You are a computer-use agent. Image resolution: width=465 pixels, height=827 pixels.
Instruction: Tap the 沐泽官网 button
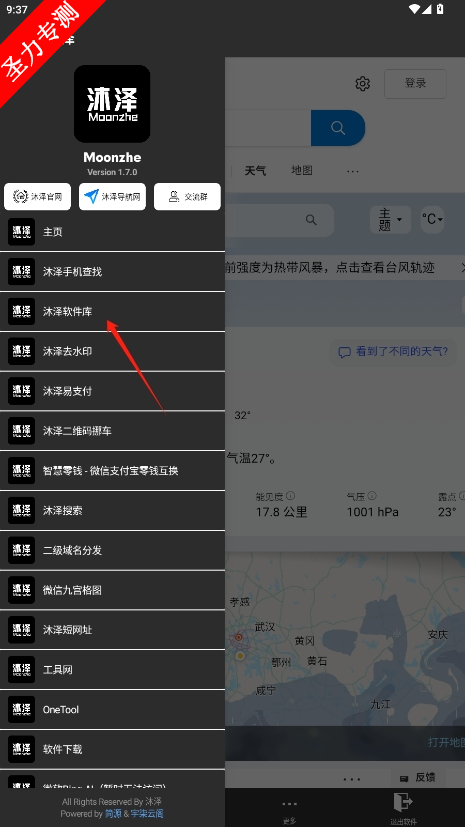click(37, 197)
